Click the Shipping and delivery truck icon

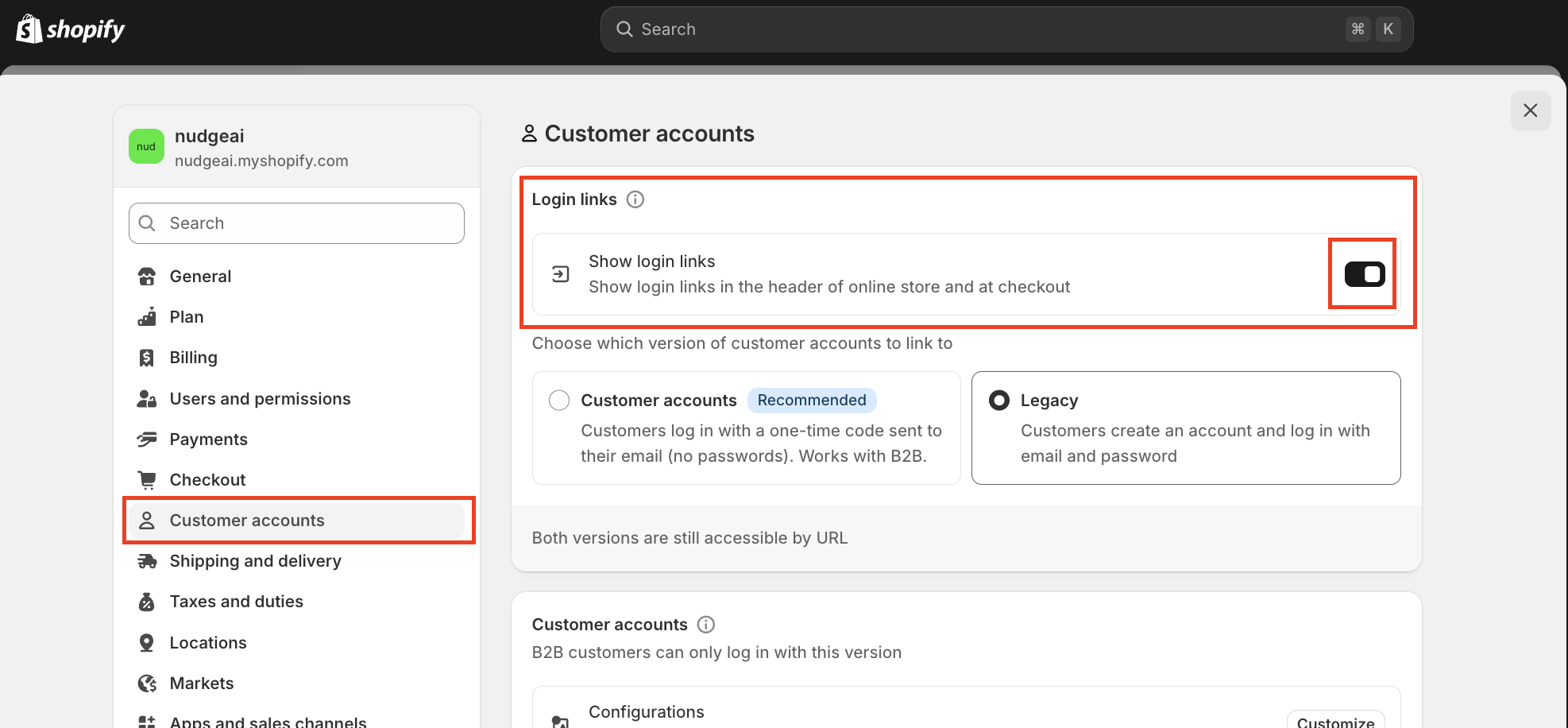coord(147,561)
